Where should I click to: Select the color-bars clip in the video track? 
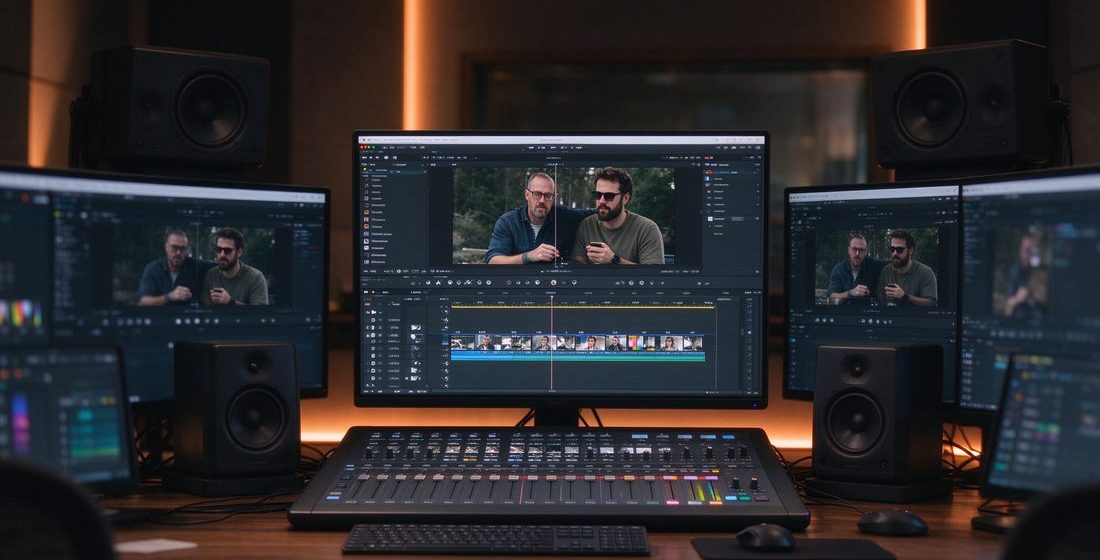click(638, 342)
